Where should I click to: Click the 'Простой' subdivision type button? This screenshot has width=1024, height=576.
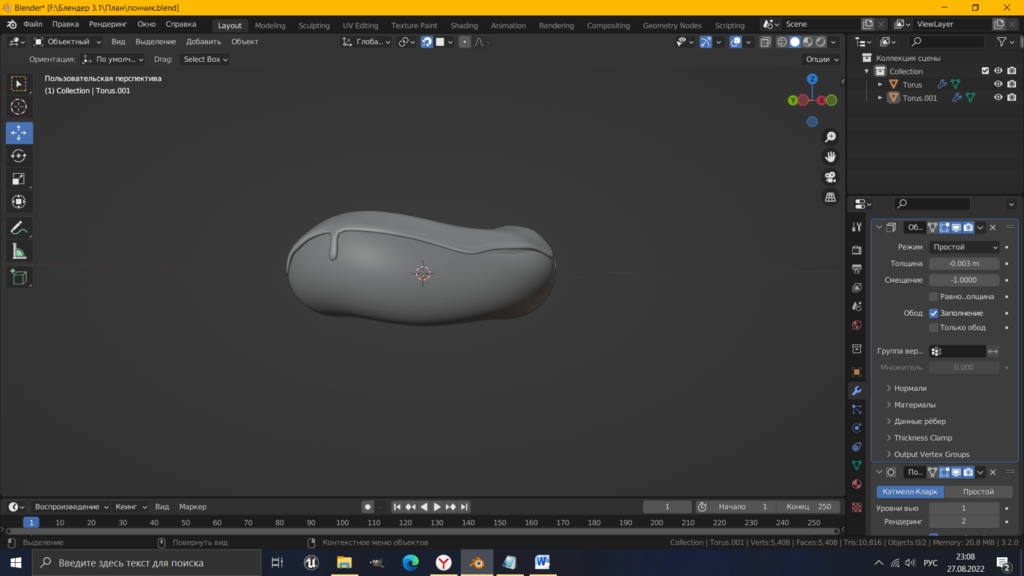coord(978,492)
